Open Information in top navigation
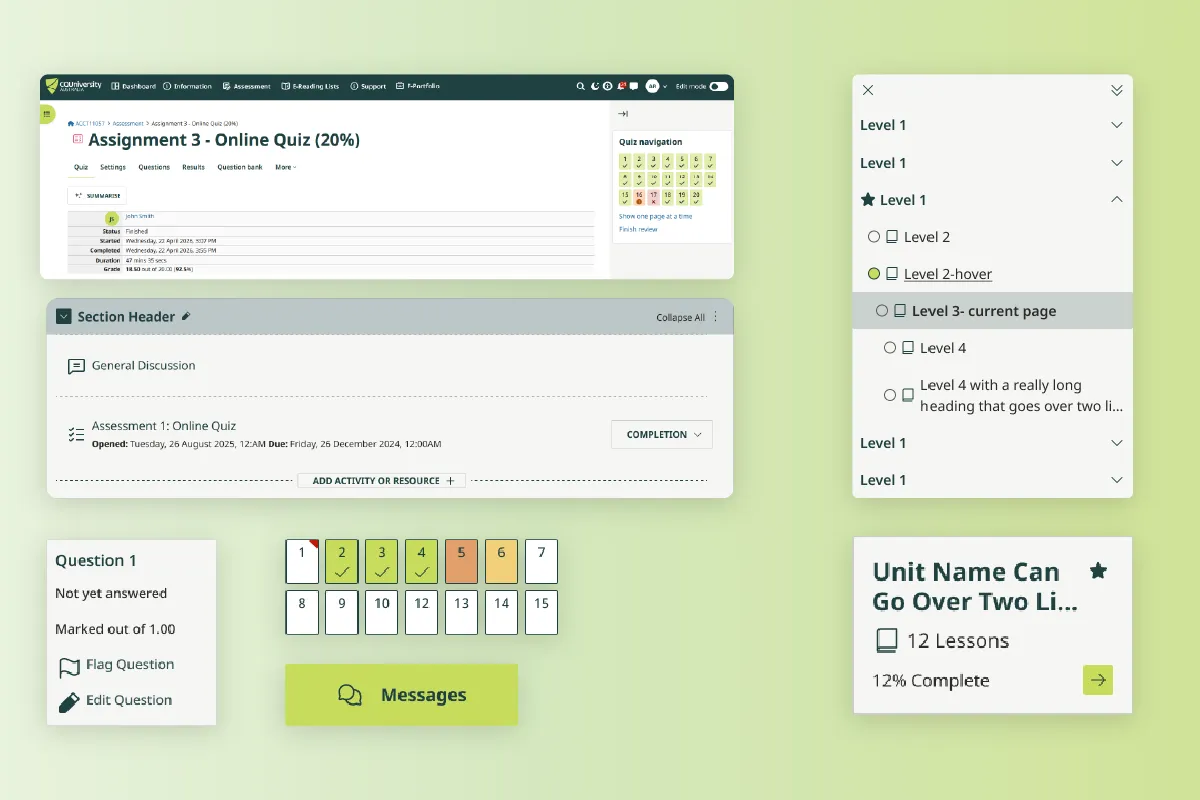Screen dimensions: 1200x800 point(187,86)
